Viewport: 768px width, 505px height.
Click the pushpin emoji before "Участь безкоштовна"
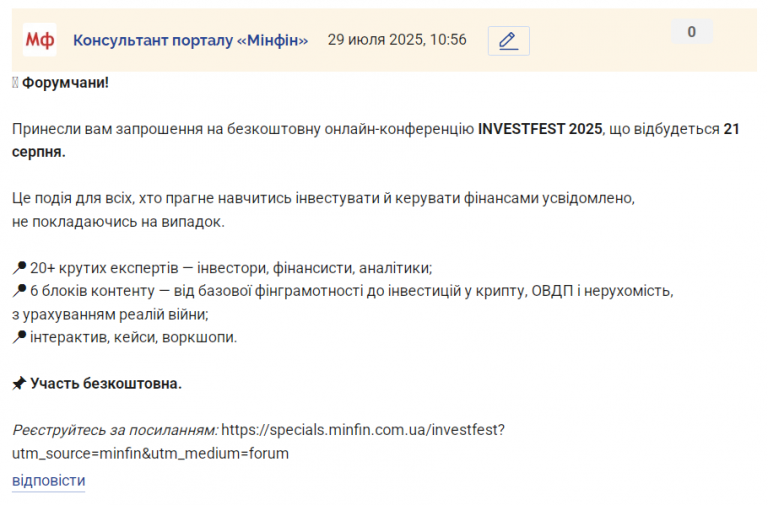click(x=19, y=383)
